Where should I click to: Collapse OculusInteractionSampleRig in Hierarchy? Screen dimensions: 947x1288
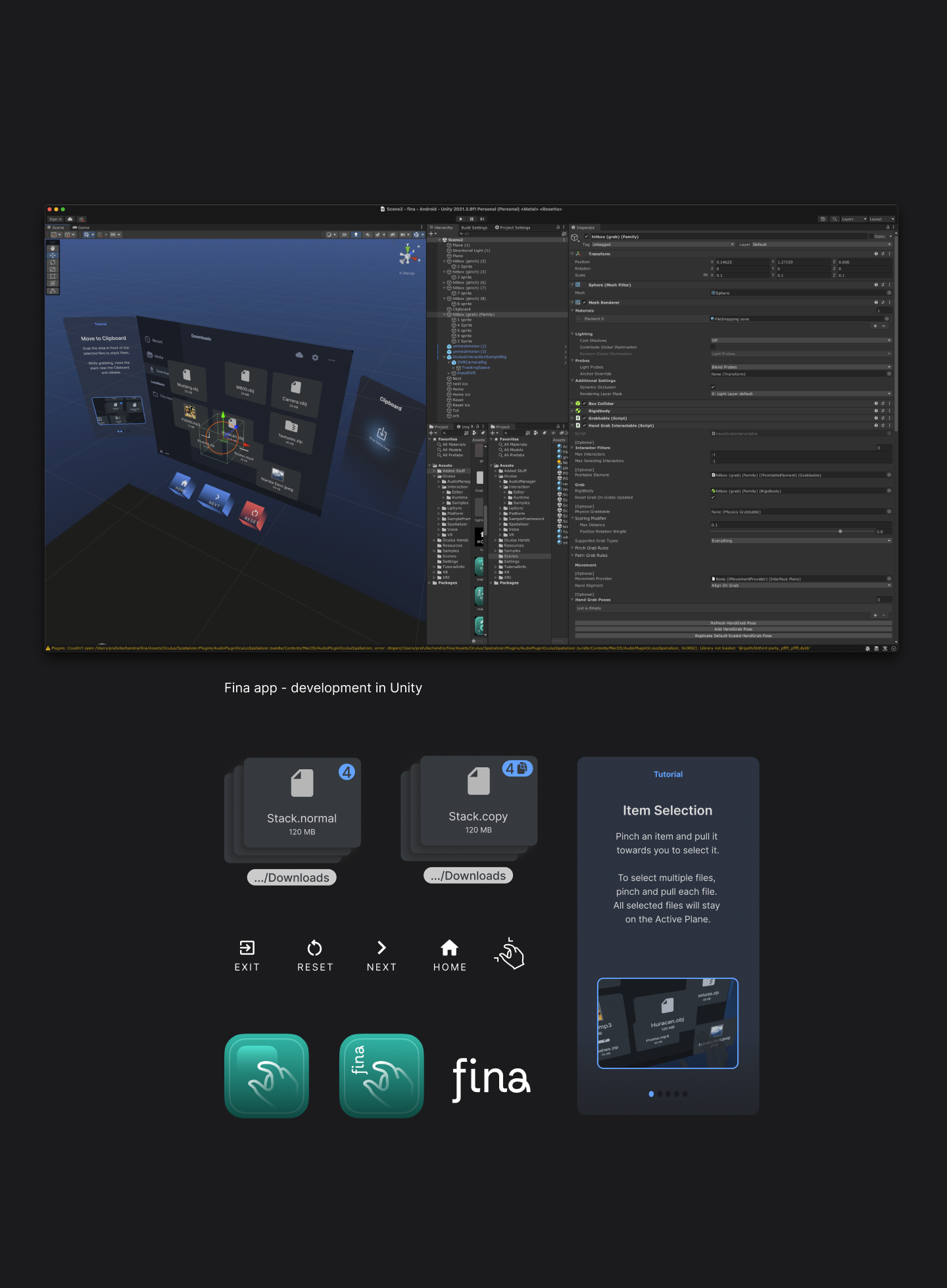[x=444, y=357]
